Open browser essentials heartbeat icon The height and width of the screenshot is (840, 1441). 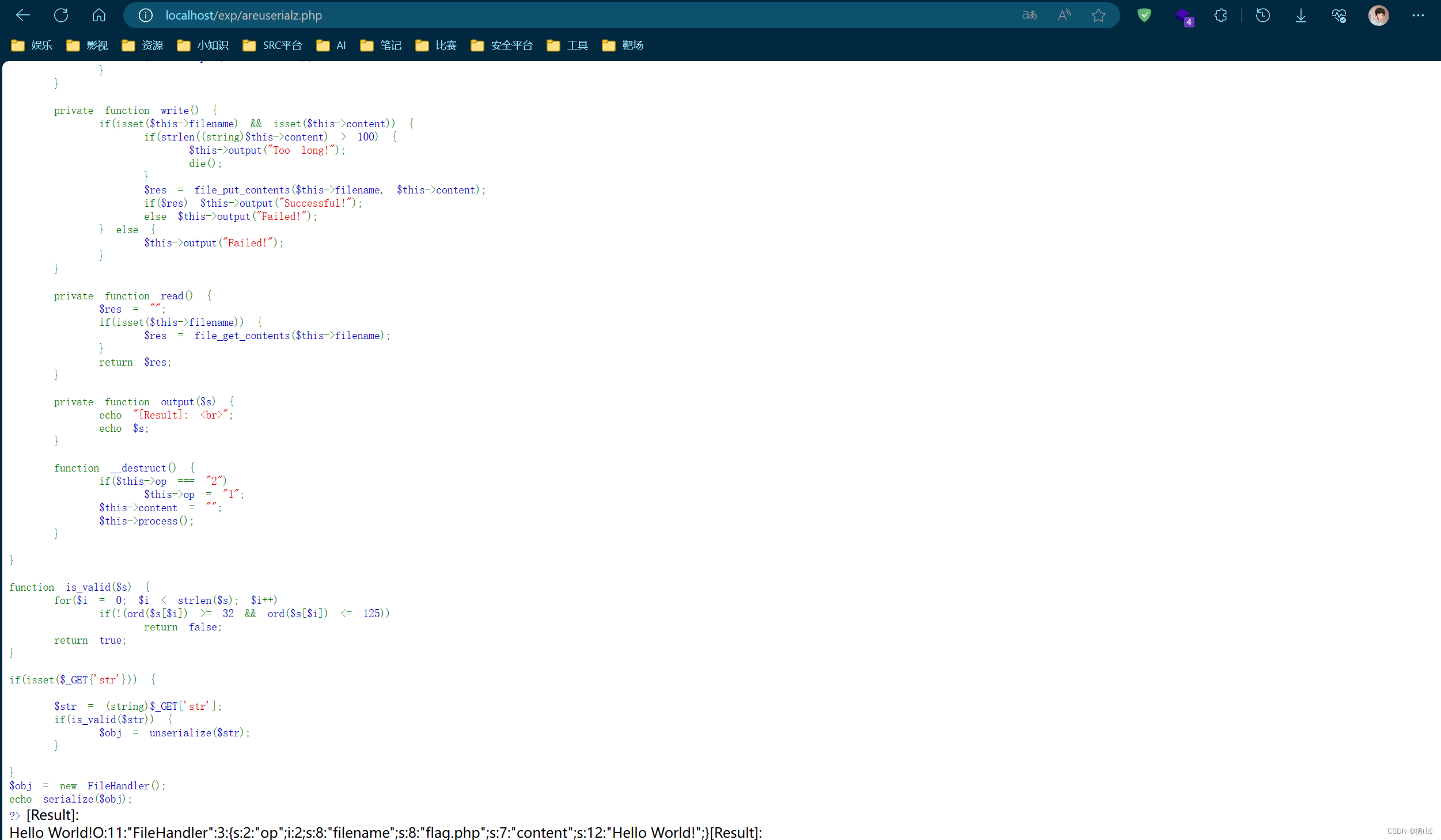pos(1338,16)
